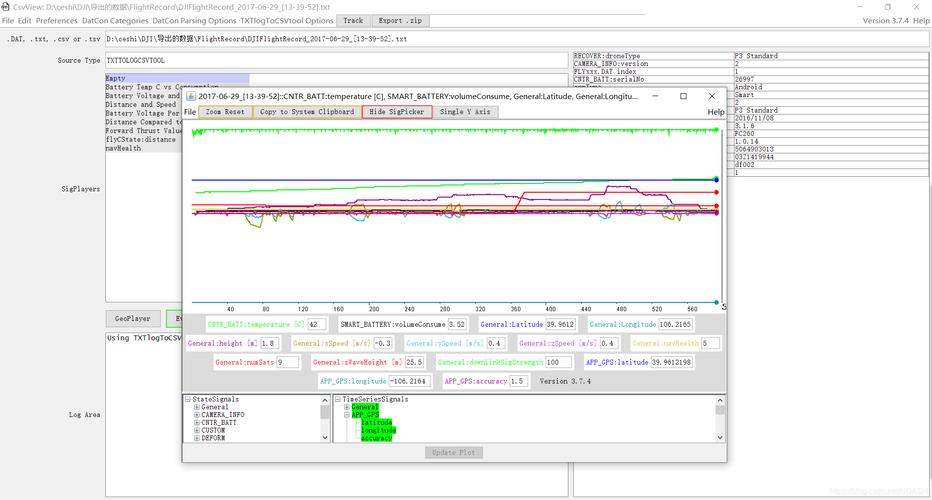Select the highlighted latitude signal under APP_GPS
This screenshot has height=500, width=932.
tap(376, 423)
